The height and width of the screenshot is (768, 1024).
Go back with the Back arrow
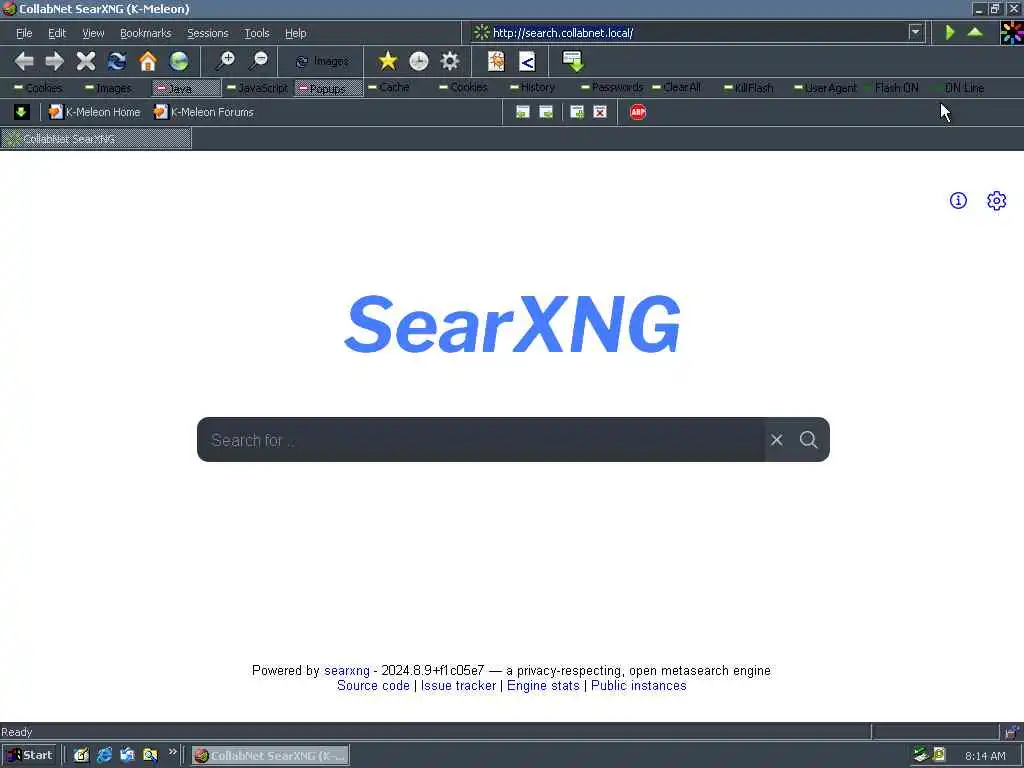click(24, 61)
